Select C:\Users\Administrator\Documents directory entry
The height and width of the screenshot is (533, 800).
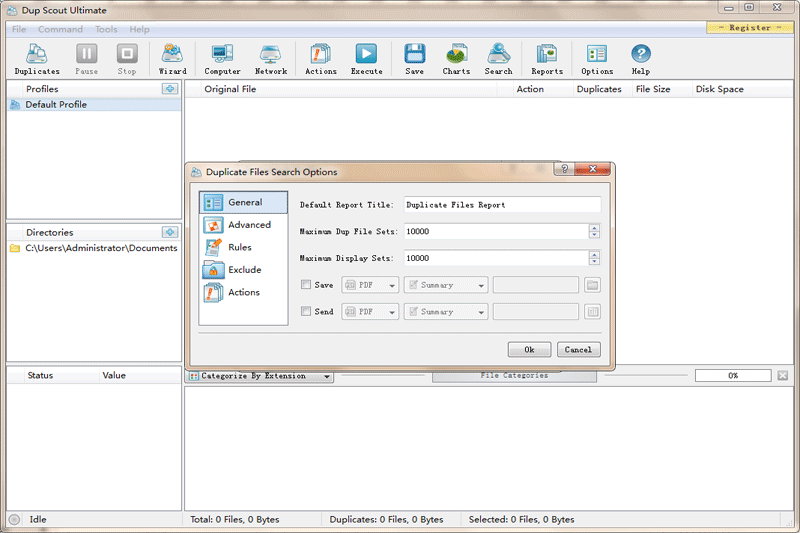click(x=94, y=248)
